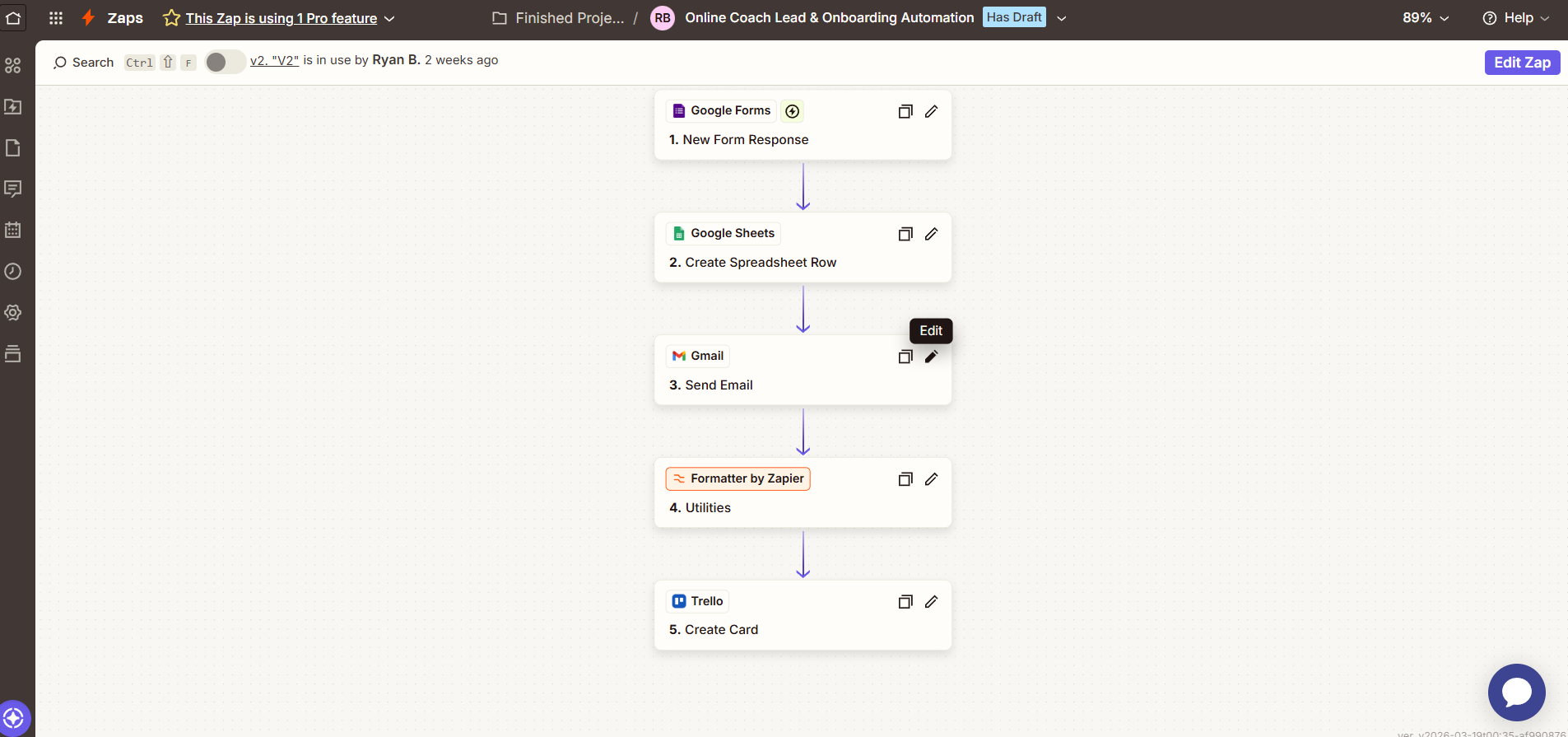Screen dimensions: 1568x737
Task: Duplicate the Trello step
Action: click(x=905, y=602)
